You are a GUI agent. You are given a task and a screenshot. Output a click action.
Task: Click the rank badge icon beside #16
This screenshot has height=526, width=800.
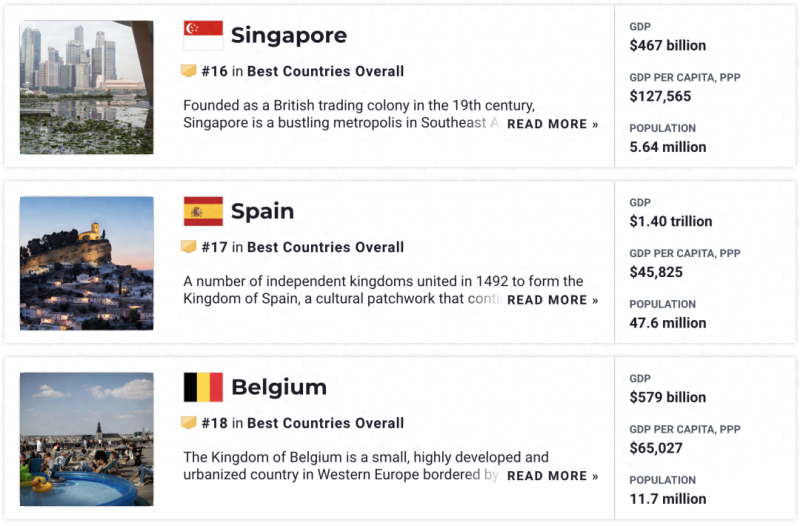(188, 71)
